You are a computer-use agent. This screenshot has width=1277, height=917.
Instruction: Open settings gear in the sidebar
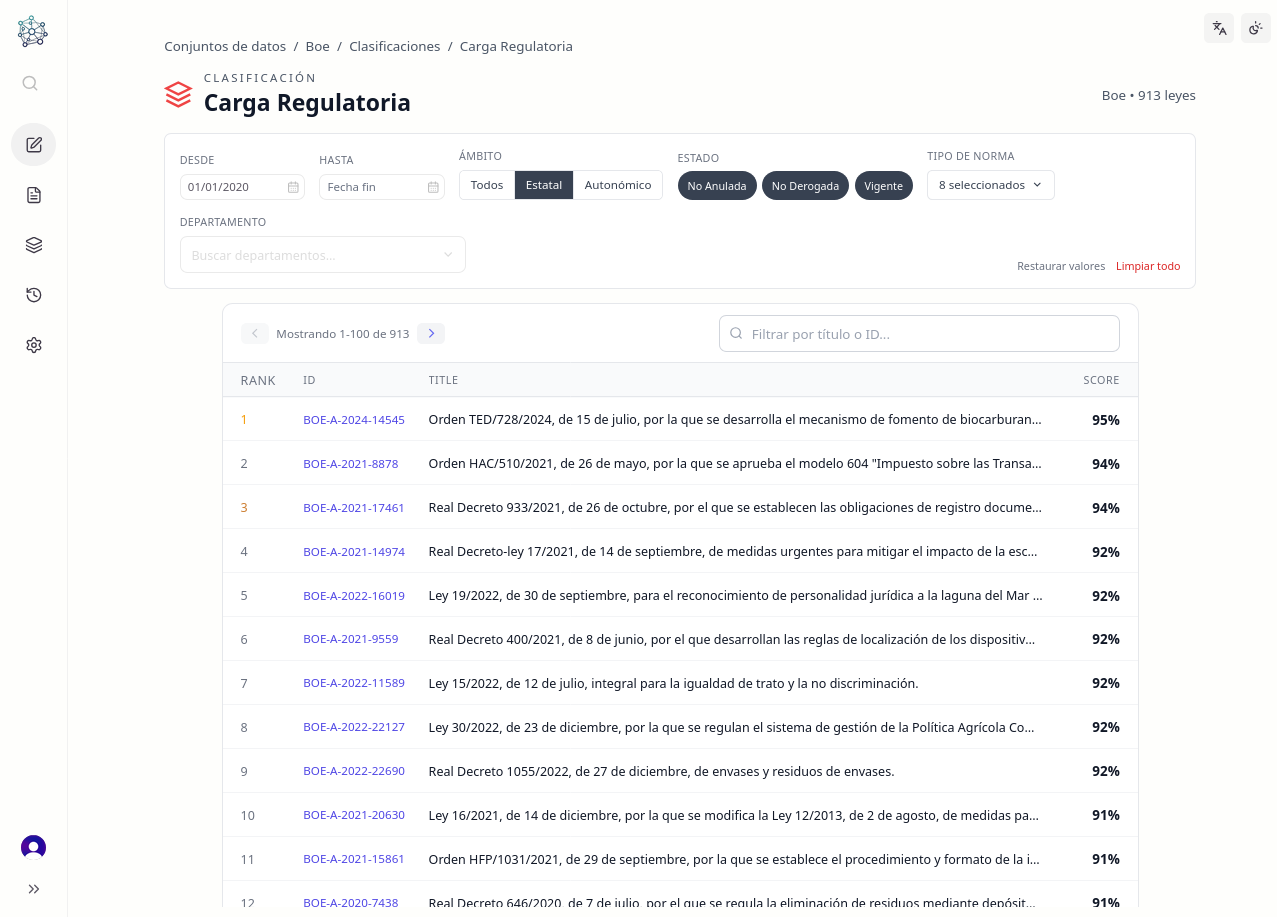[x=34, y=345]
